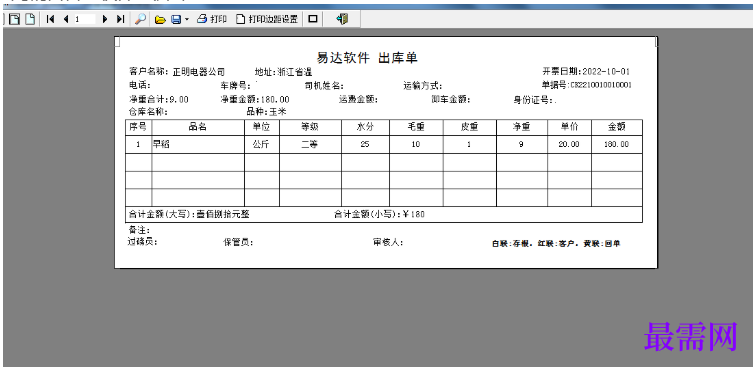
Task: Click the 仓库名称 label
Action: coord(148,112)
